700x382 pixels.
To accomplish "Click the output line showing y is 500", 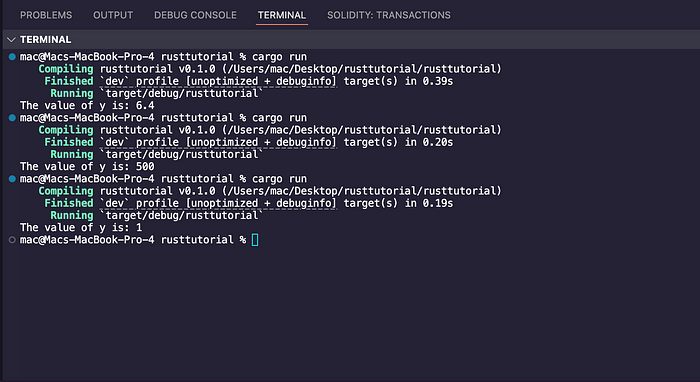I will point(87,167).
